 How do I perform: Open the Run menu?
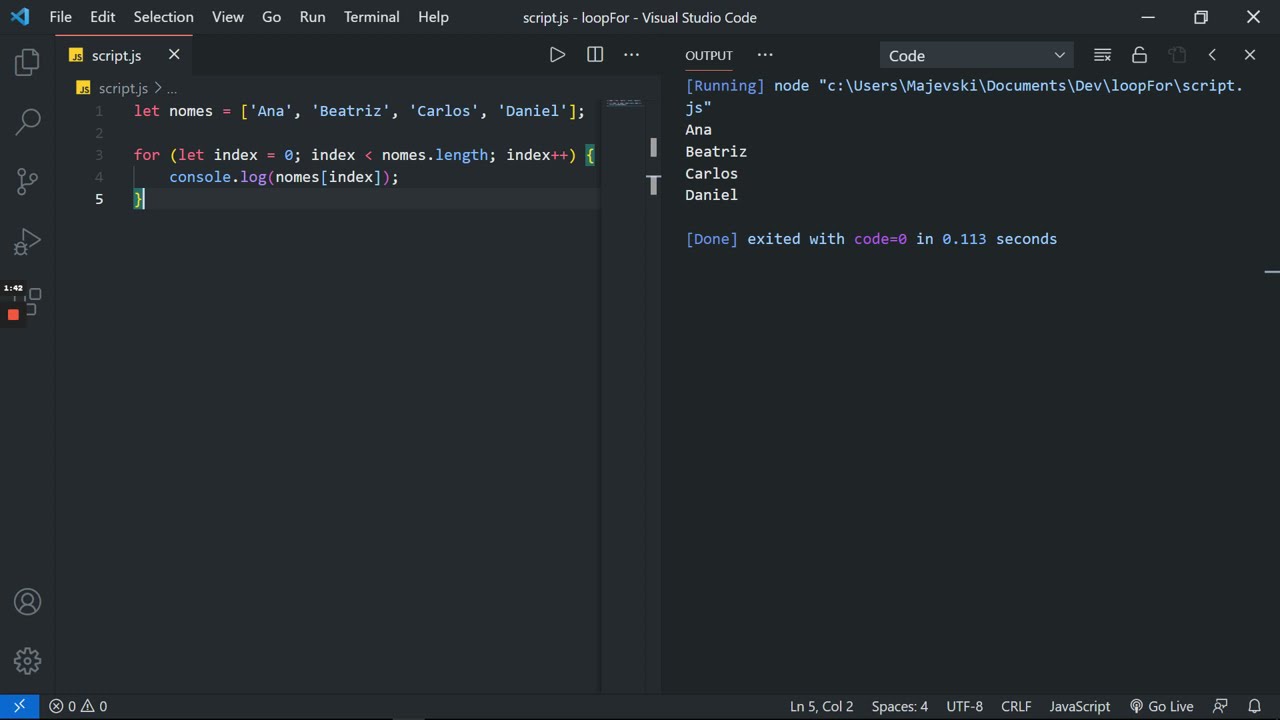tap(312, 17)
